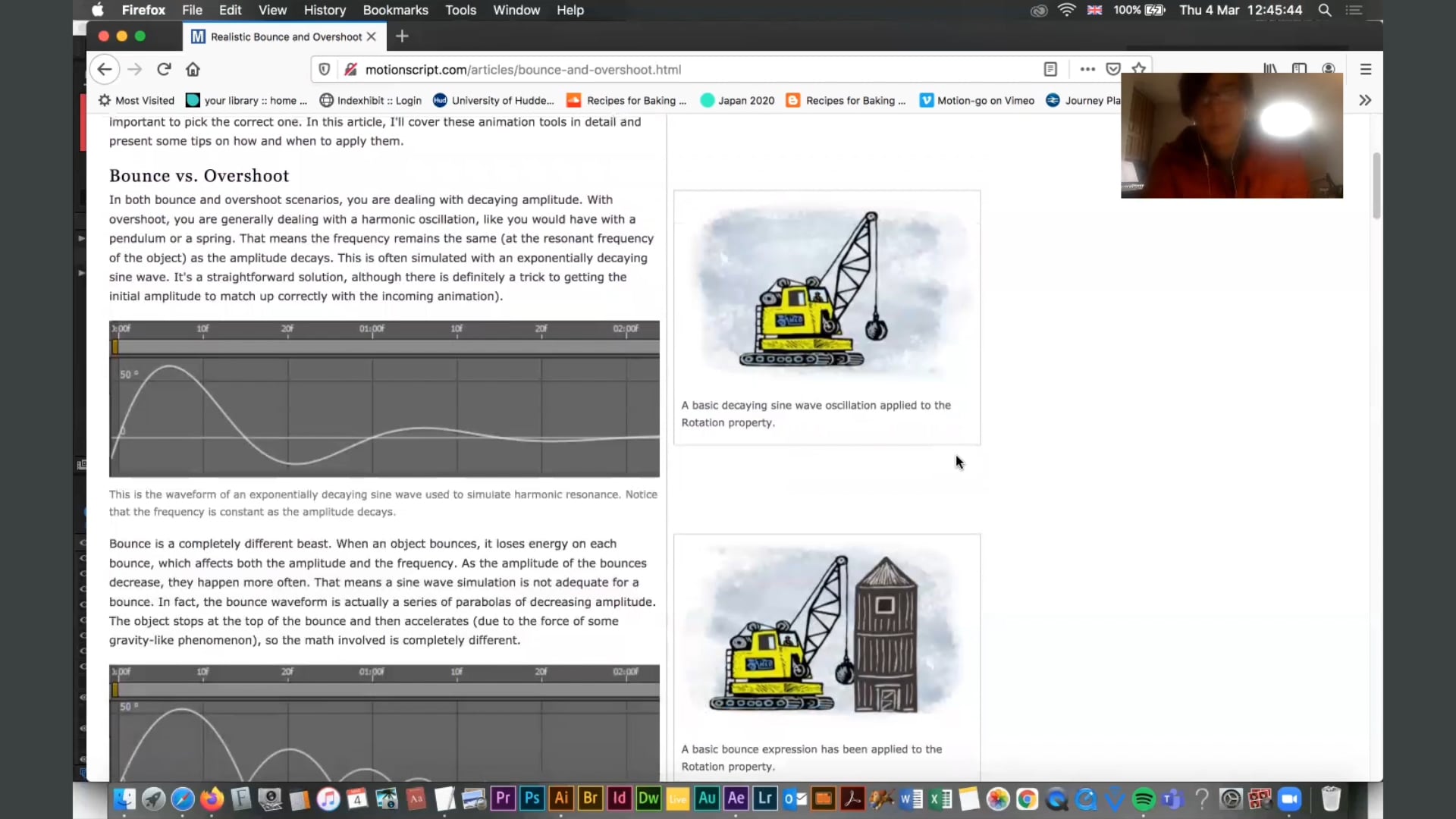Launch After Effects from the dock
The width and height of the screenshot is (1456, 819).
[736, 799]
